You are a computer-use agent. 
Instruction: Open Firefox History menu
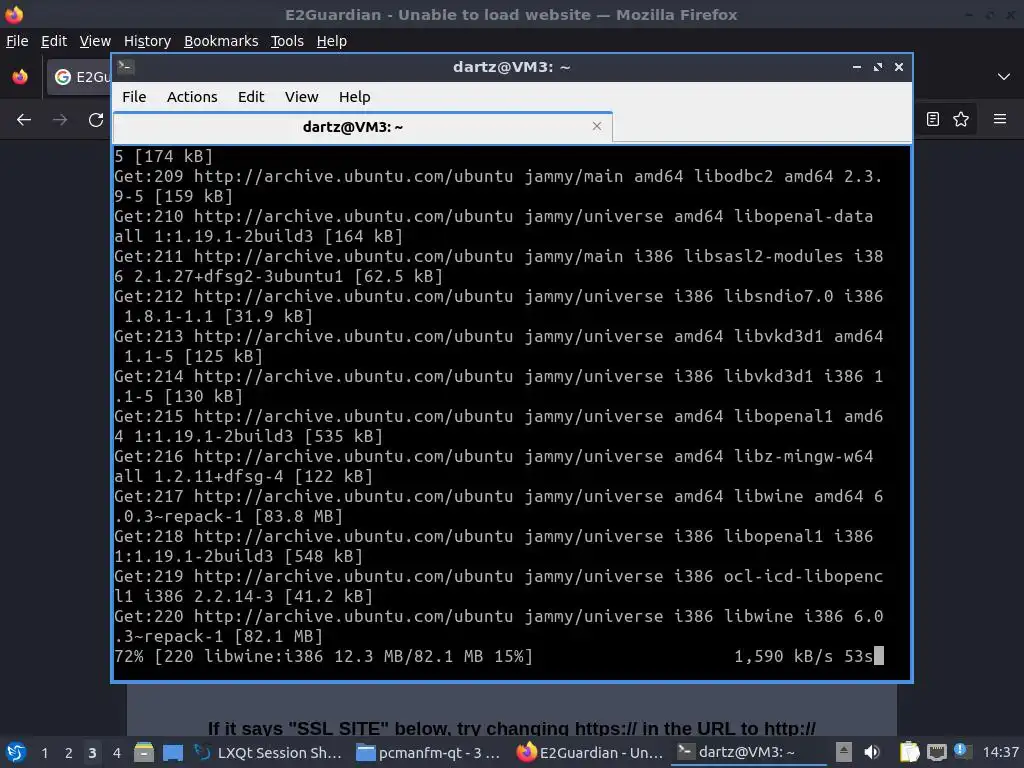(147, 41)
